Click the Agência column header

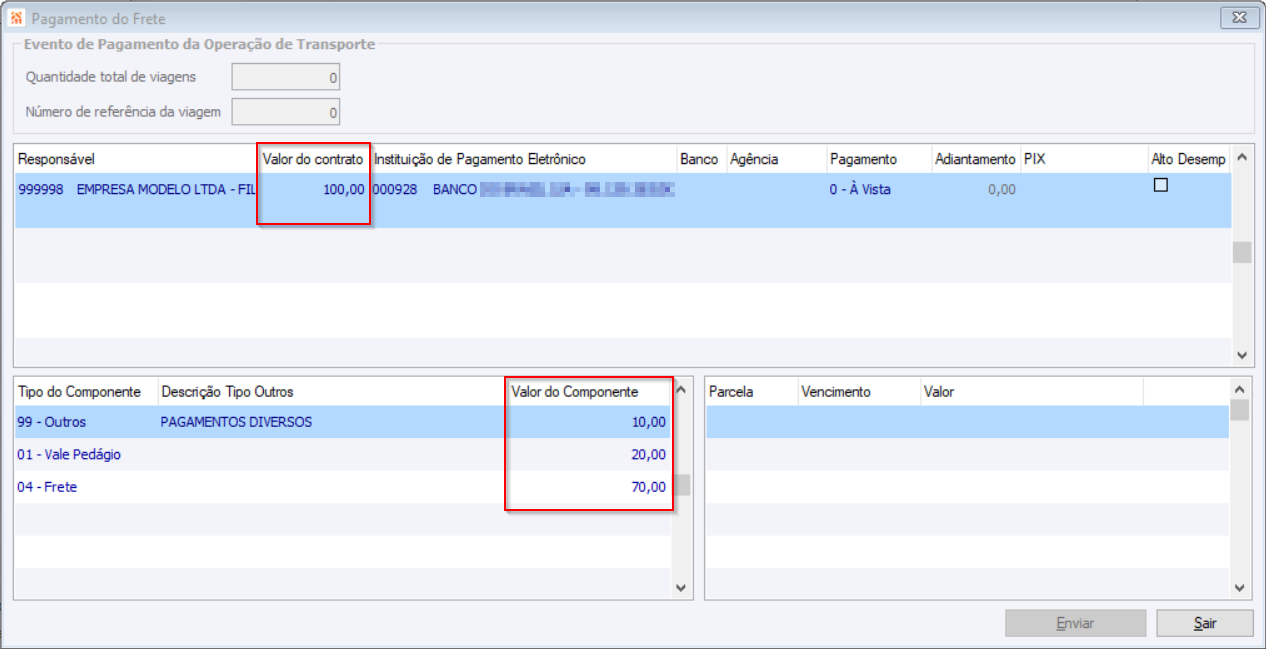(x=776, y=160)
